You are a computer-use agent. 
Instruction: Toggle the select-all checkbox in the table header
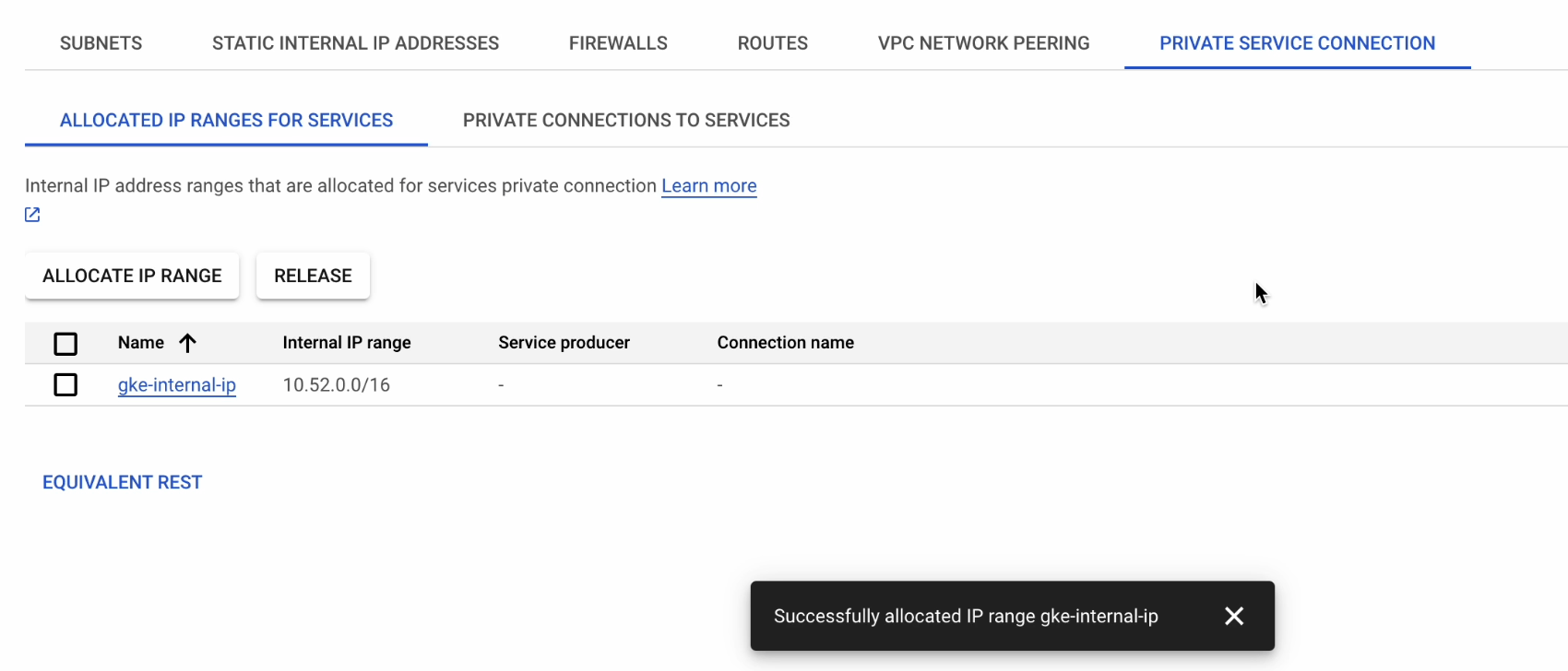coord(65,344)
